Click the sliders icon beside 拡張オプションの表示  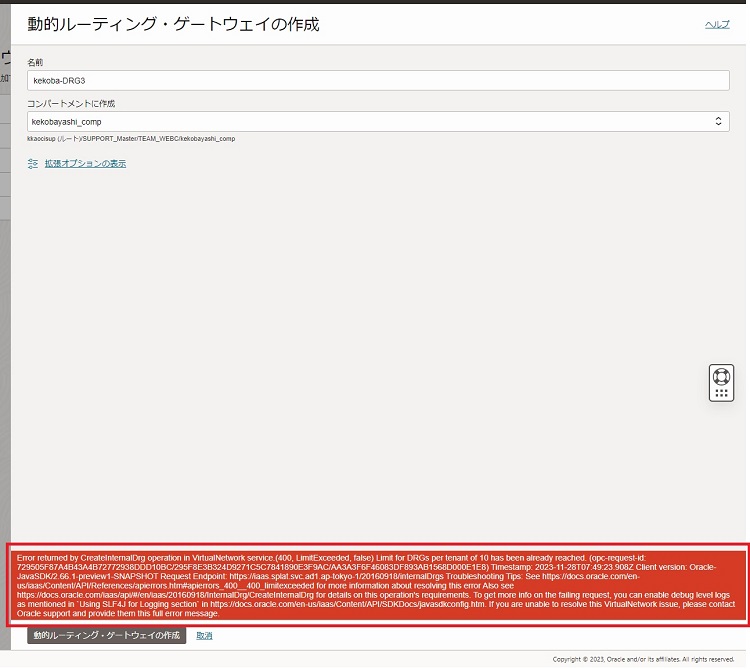click(33, 164)
